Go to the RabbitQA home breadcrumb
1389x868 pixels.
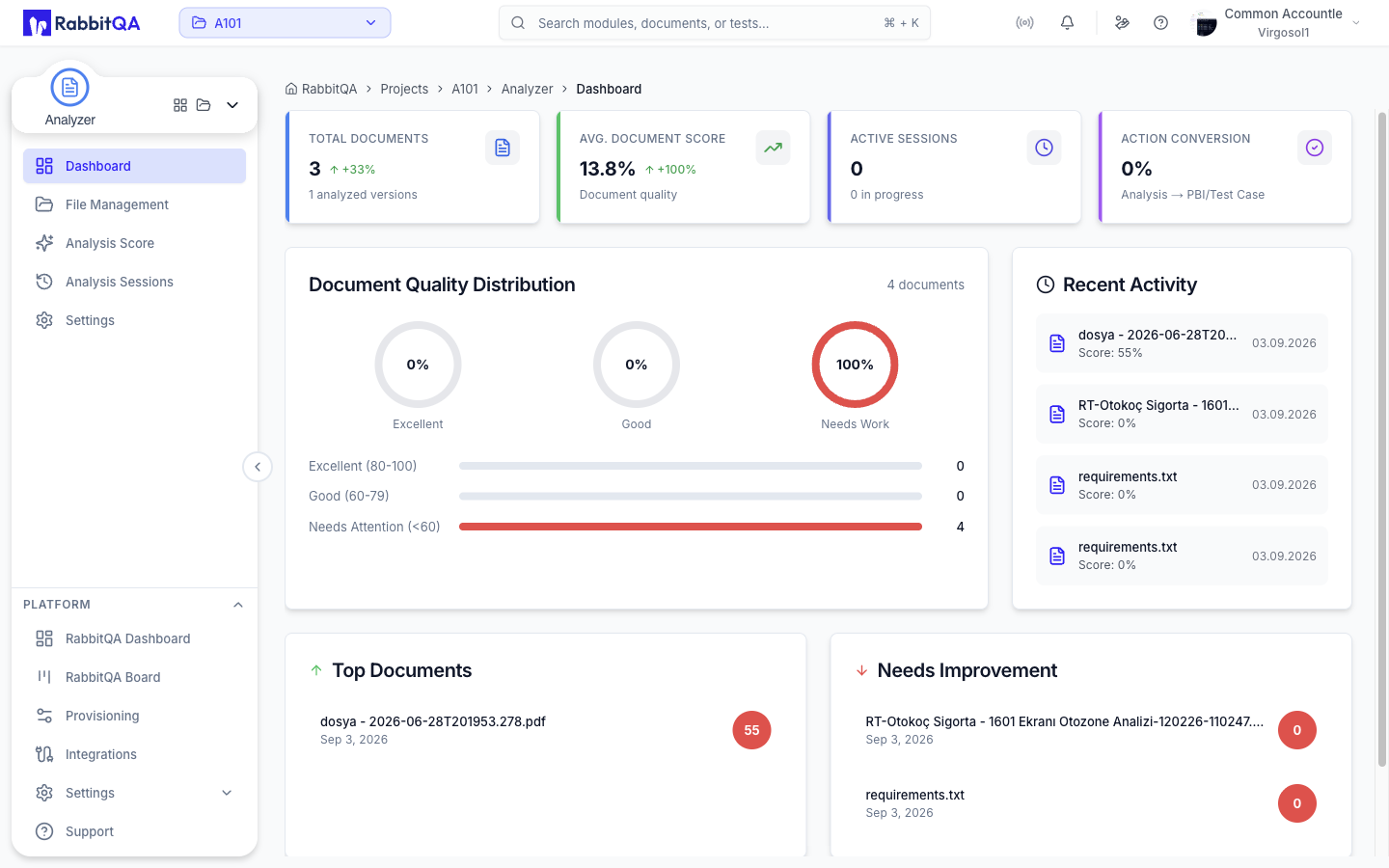tap(321, 89)
